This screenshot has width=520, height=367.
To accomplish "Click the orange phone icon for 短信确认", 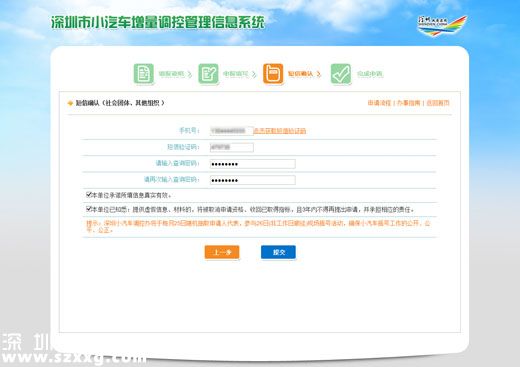I will (x=273, y=74).
